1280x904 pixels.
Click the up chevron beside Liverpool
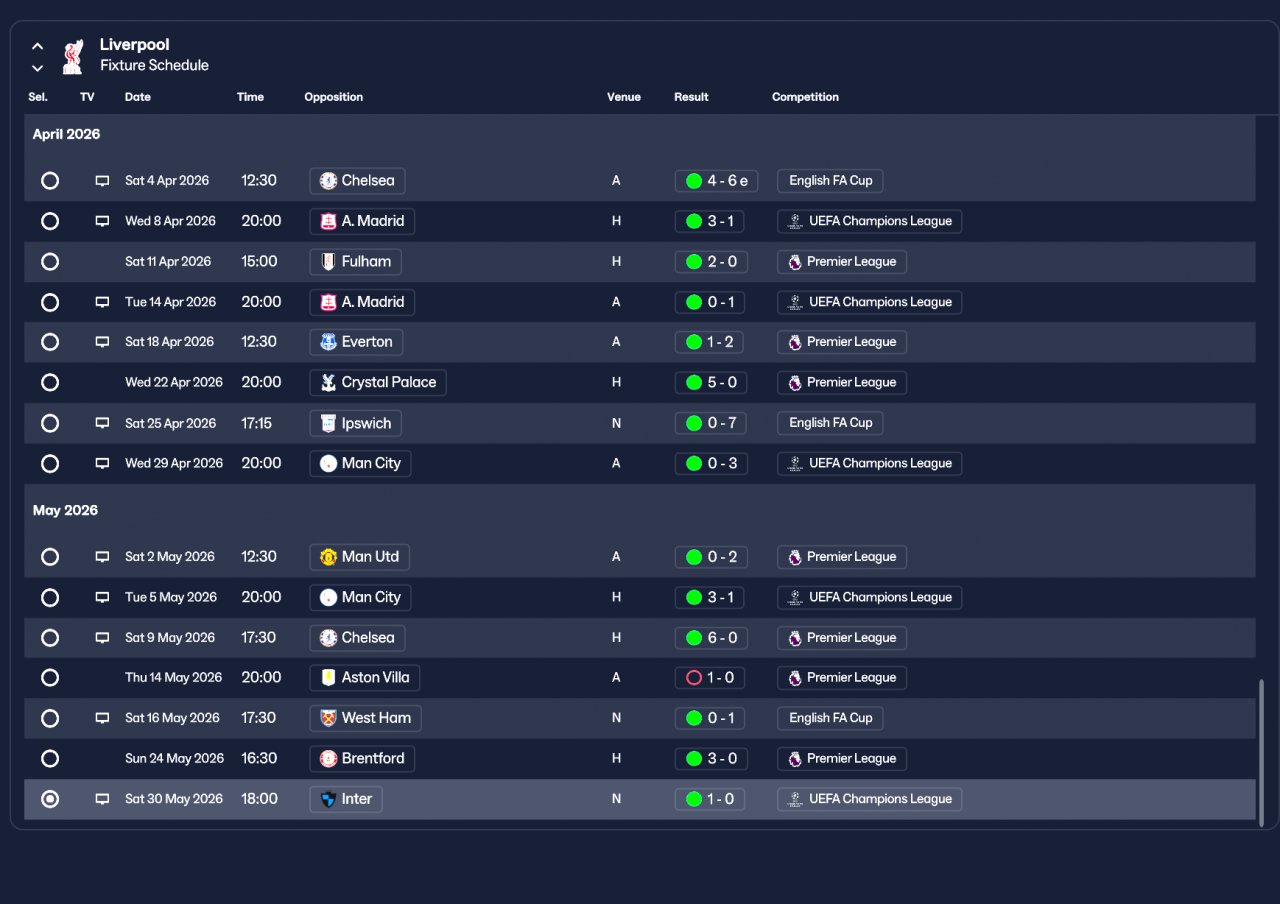pyautogui.click(x=37, y=46)
